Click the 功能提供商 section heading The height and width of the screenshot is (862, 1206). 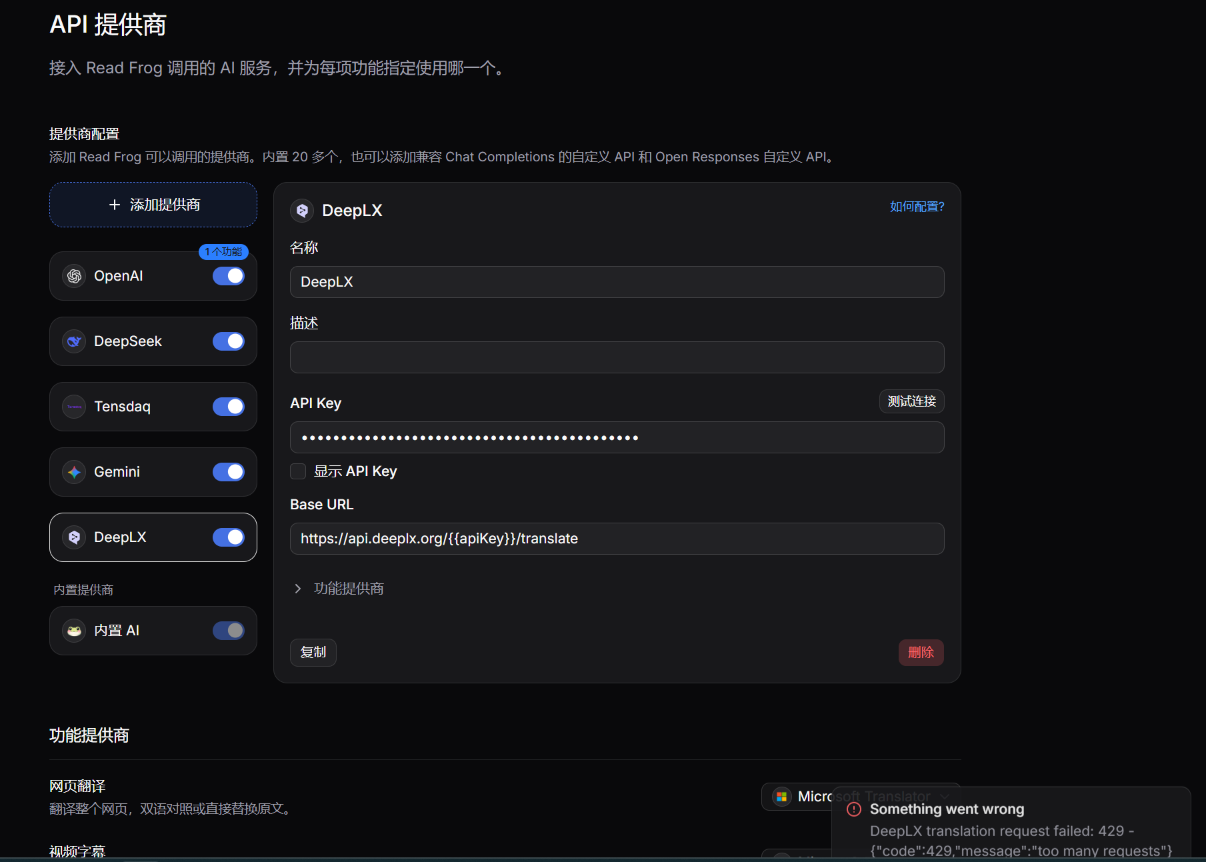coord(89,735)
